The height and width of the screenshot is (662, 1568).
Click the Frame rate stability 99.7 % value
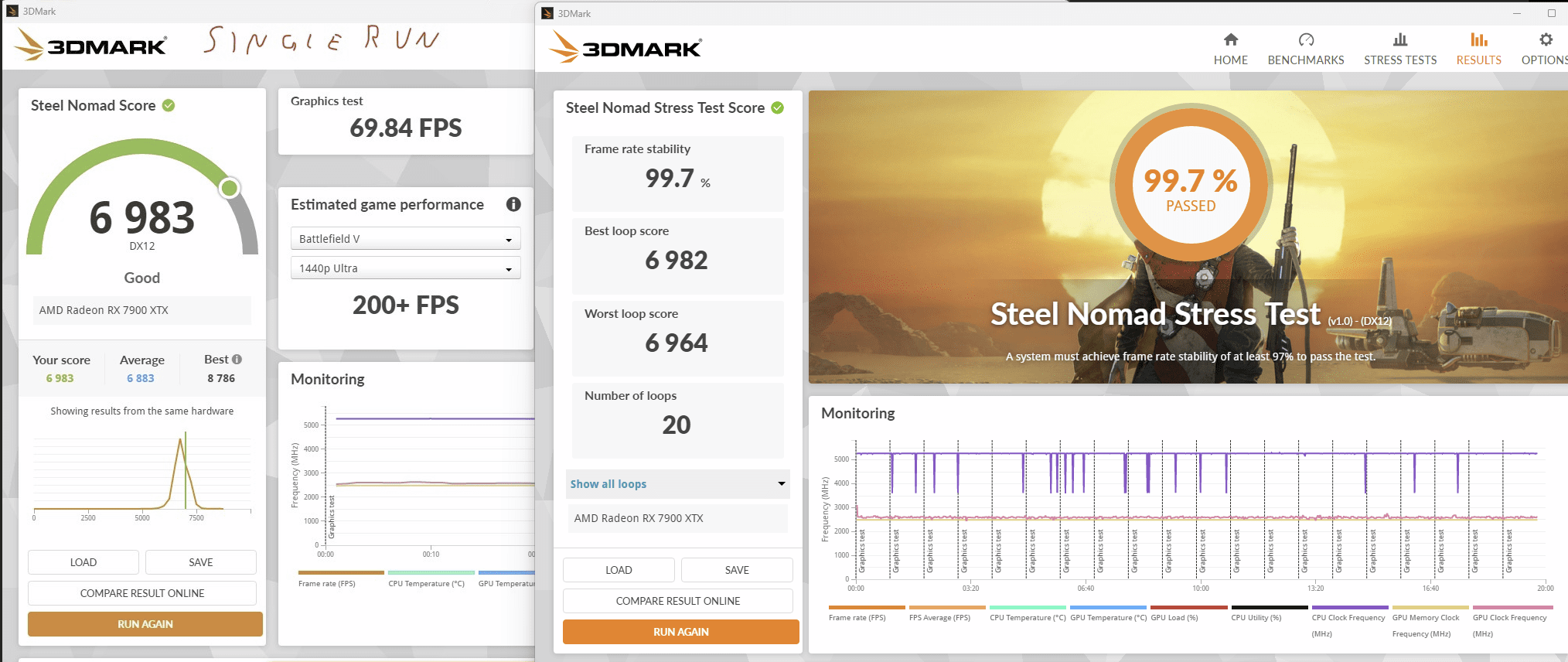click(677, 179)
